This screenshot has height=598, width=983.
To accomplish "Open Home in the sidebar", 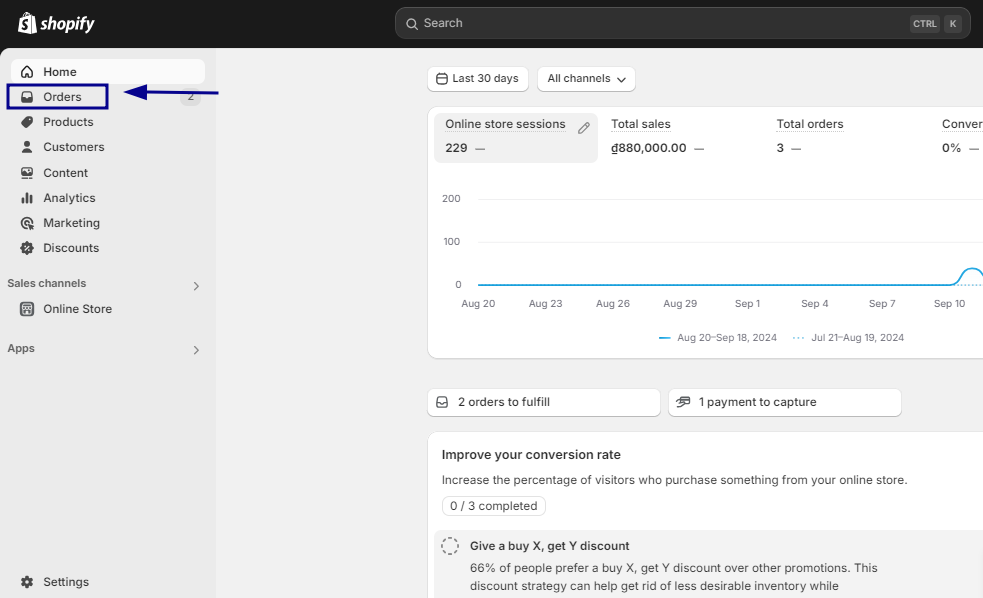I will pos(108,71).
